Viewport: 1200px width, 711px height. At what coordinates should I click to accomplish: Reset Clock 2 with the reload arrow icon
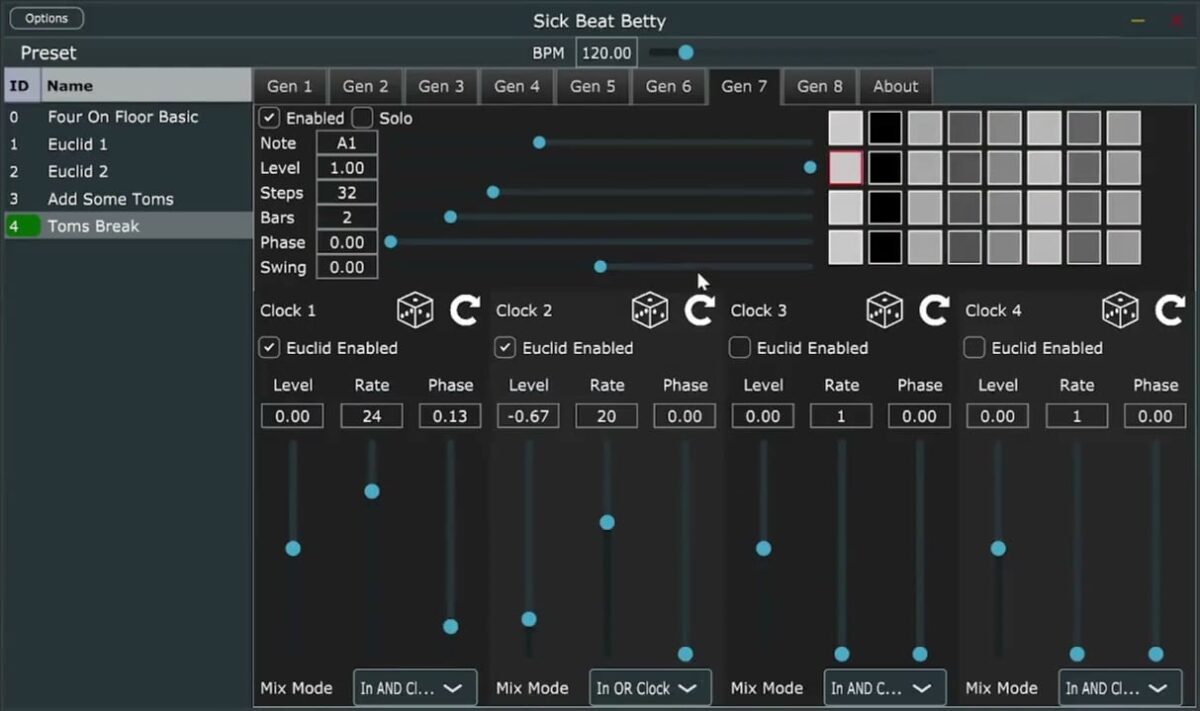699,309
